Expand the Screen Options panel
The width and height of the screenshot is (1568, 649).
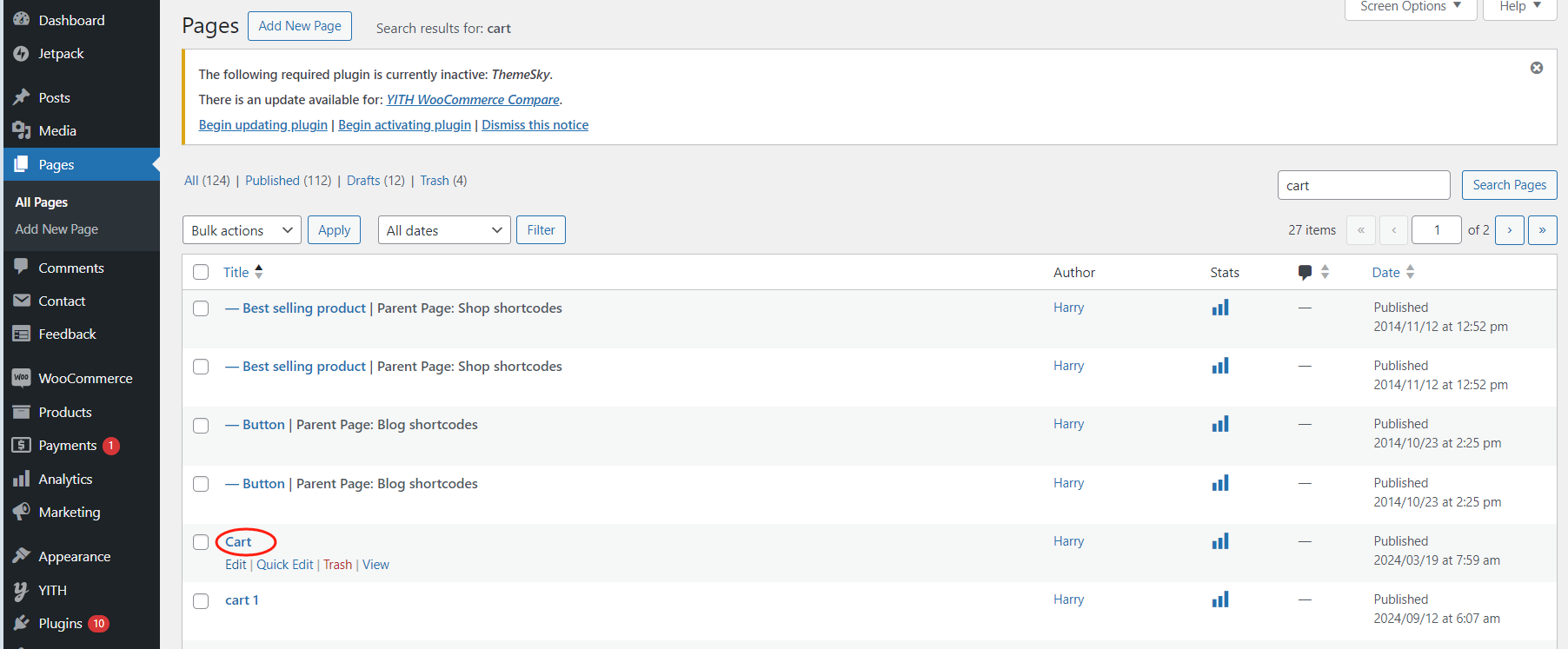1410,7
